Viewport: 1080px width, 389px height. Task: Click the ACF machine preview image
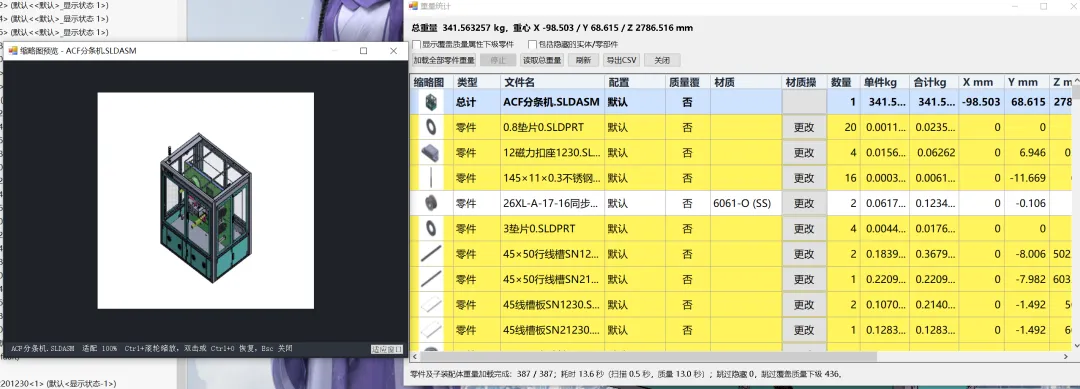click(205, 200)
